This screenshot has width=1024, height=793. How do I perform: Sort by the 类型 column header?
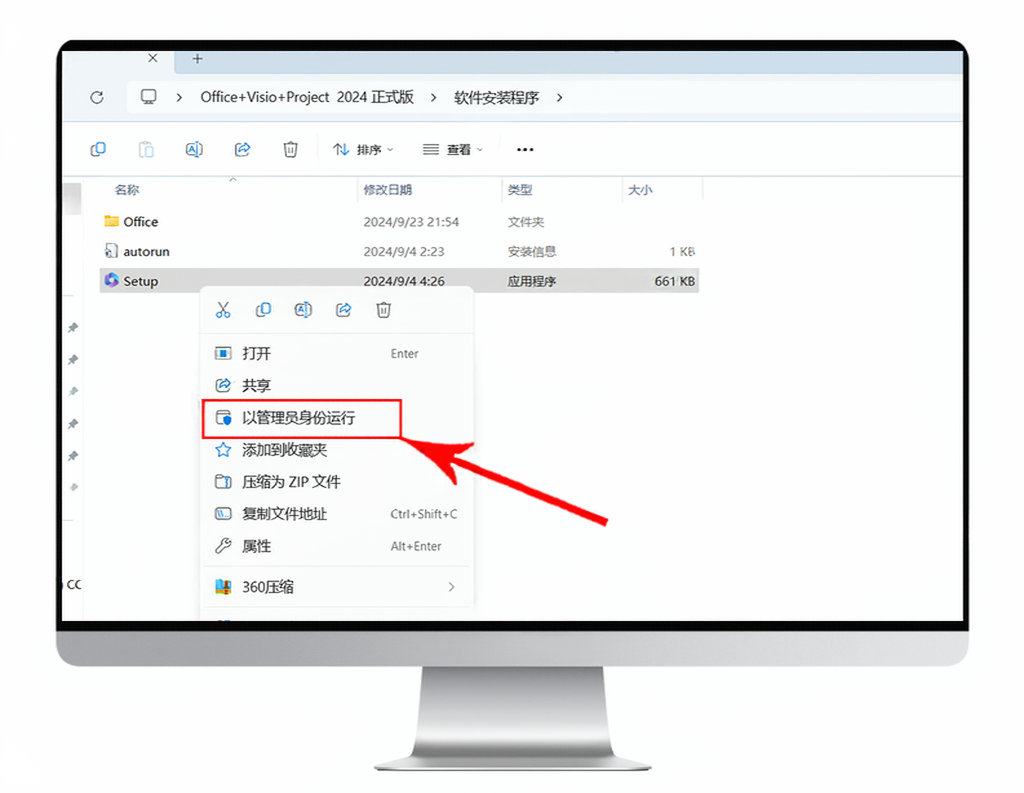(520, 189)
